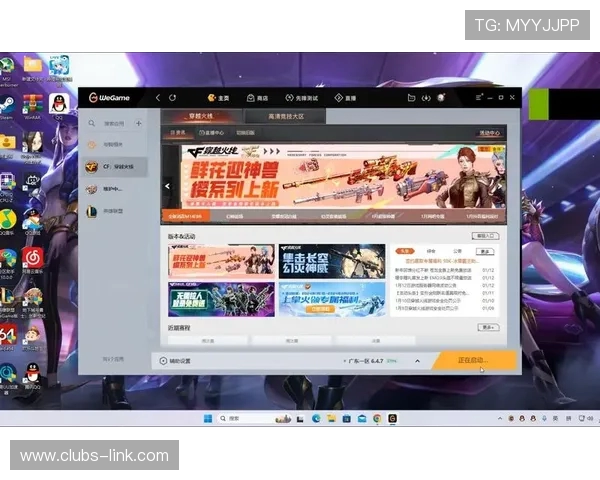
Task: Click the orange 正在启动 launch button
Action: pos(473,360)
